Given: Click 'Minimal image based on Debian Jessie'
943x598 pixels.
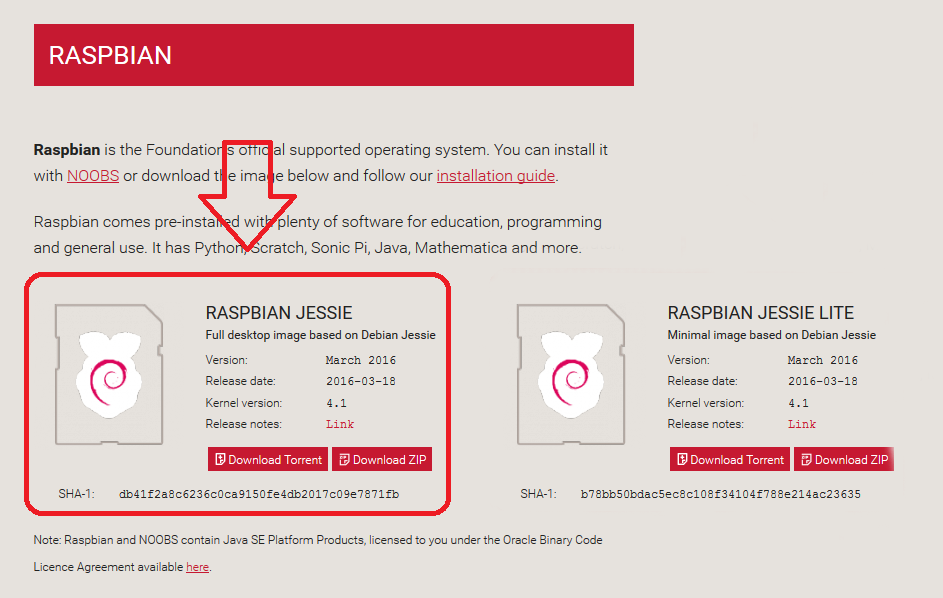Looking at the screenshot, I should click(x=772, y=335).
